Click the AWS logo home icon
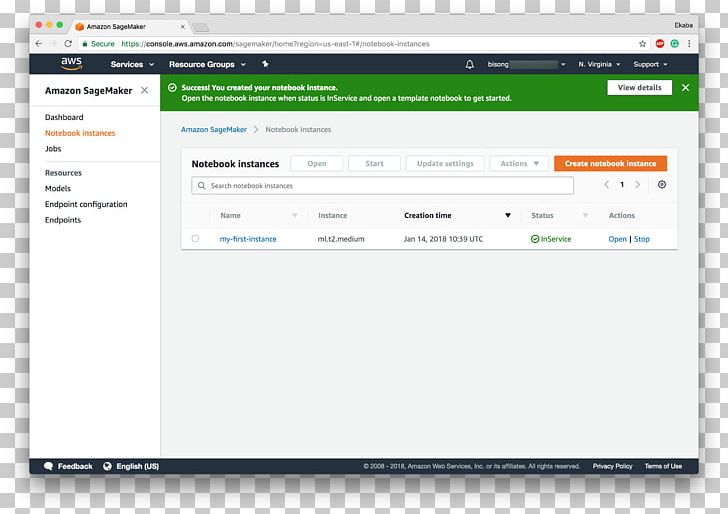728x514 pixels. (x=71, y=64)
